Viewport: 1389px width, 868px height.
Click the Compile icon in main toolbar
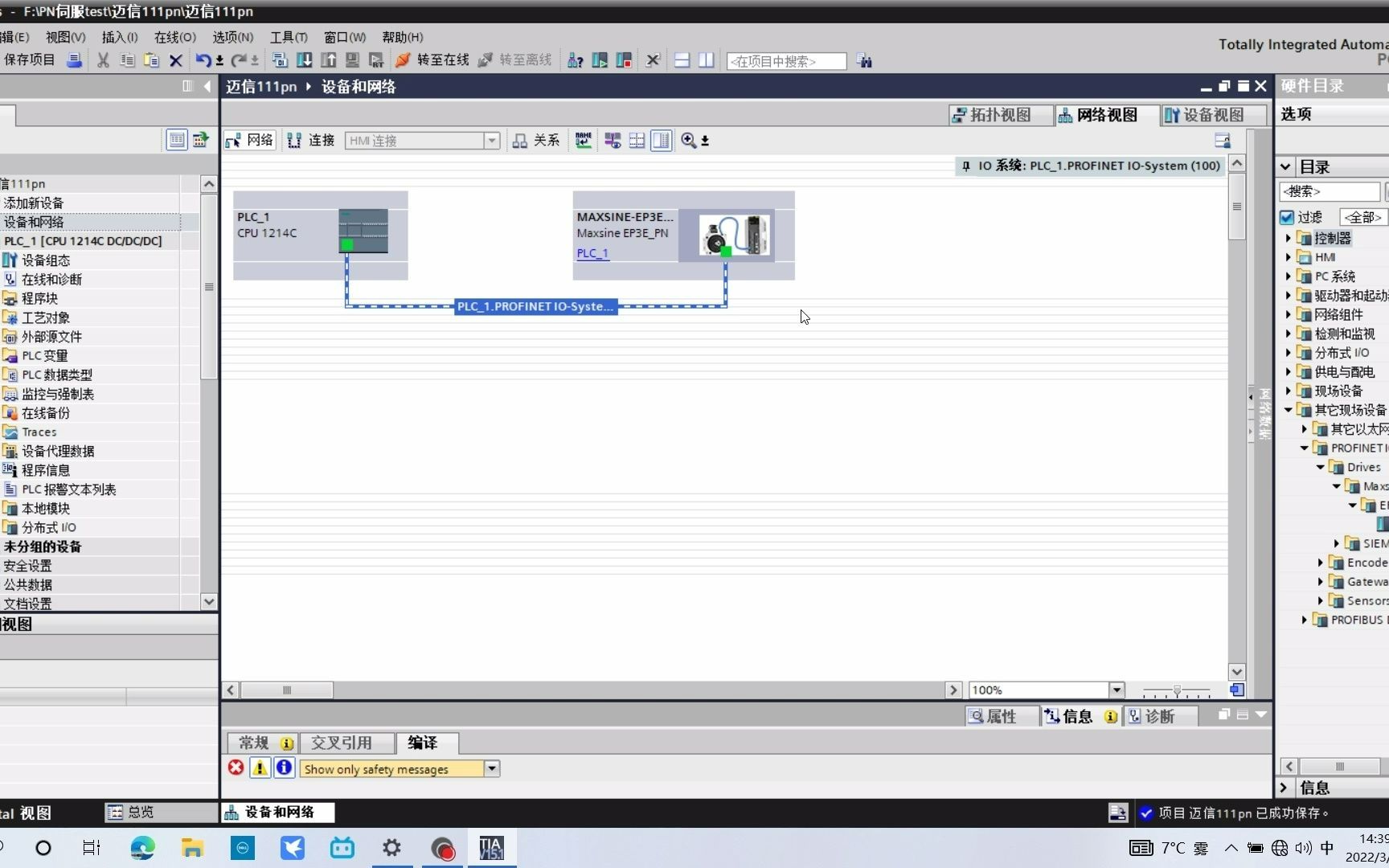[x=280, y=60]
